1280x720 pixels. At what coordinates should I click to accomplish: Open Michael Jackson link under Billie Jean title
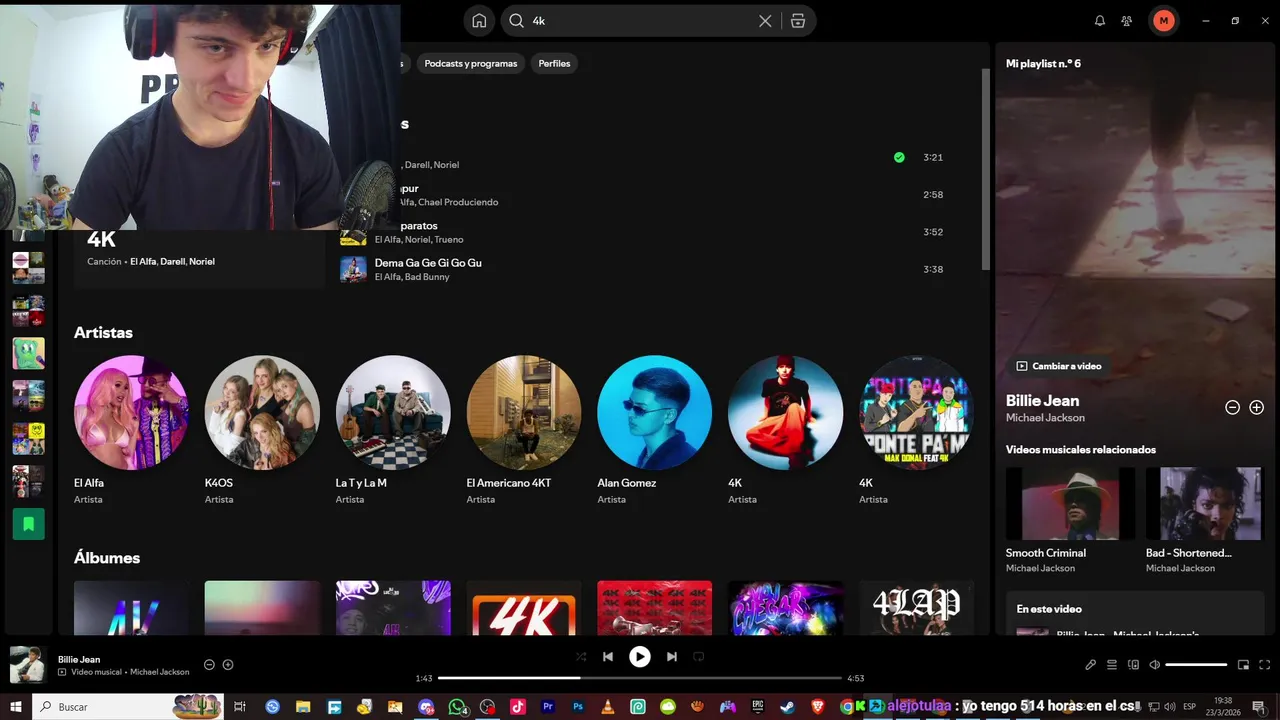[x=1045, y=418]
